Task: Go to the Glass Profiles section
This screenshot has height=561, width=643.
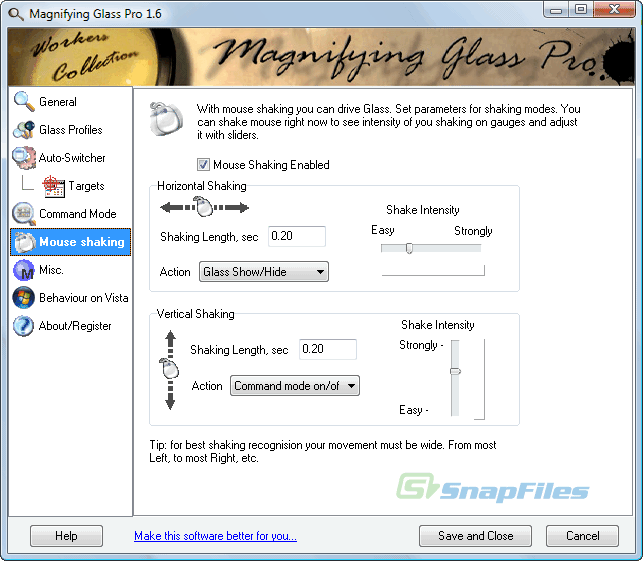Action: pos(71,130)
